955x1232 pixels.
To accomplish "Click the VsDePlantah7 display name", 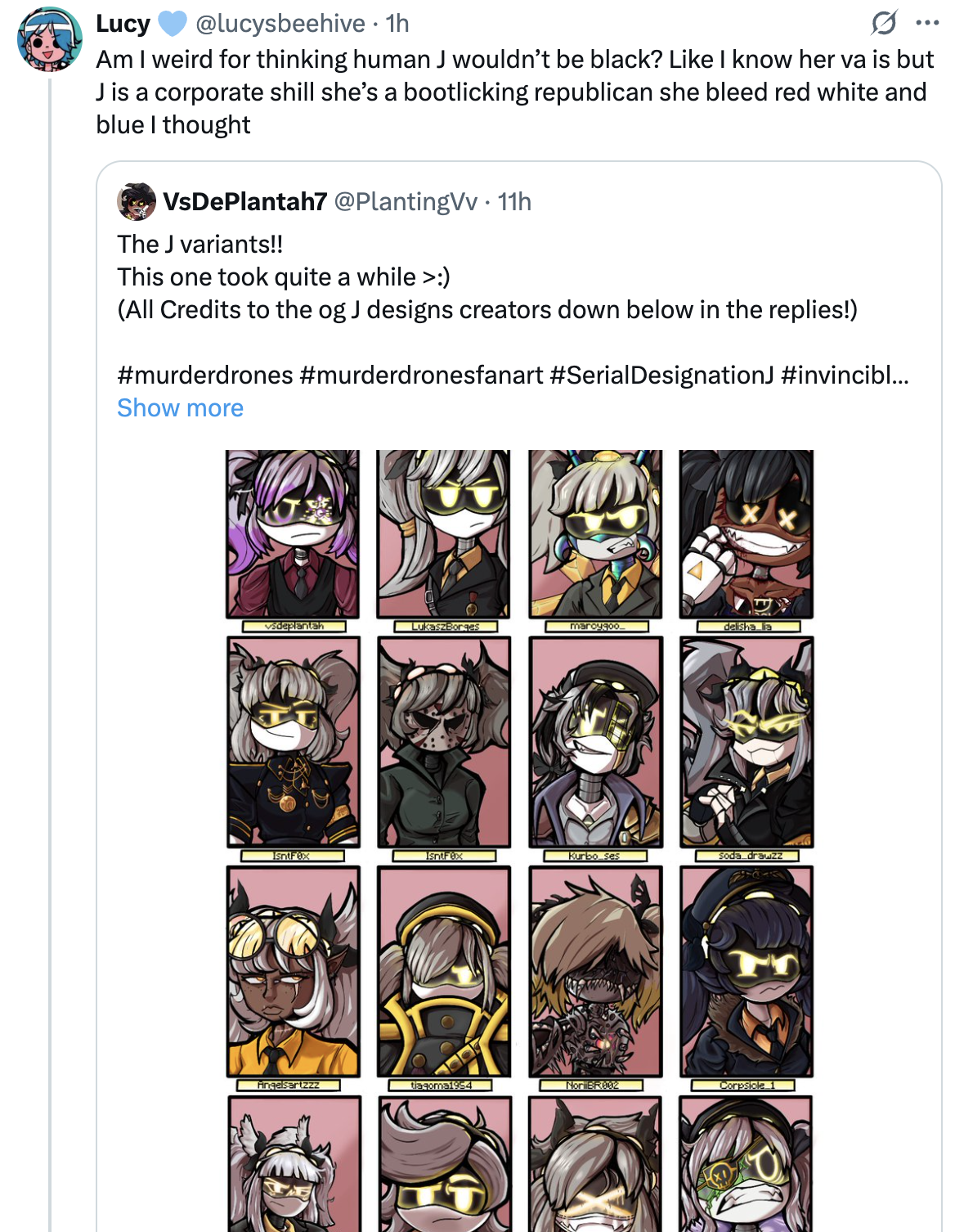I will [x=244, y=201].
